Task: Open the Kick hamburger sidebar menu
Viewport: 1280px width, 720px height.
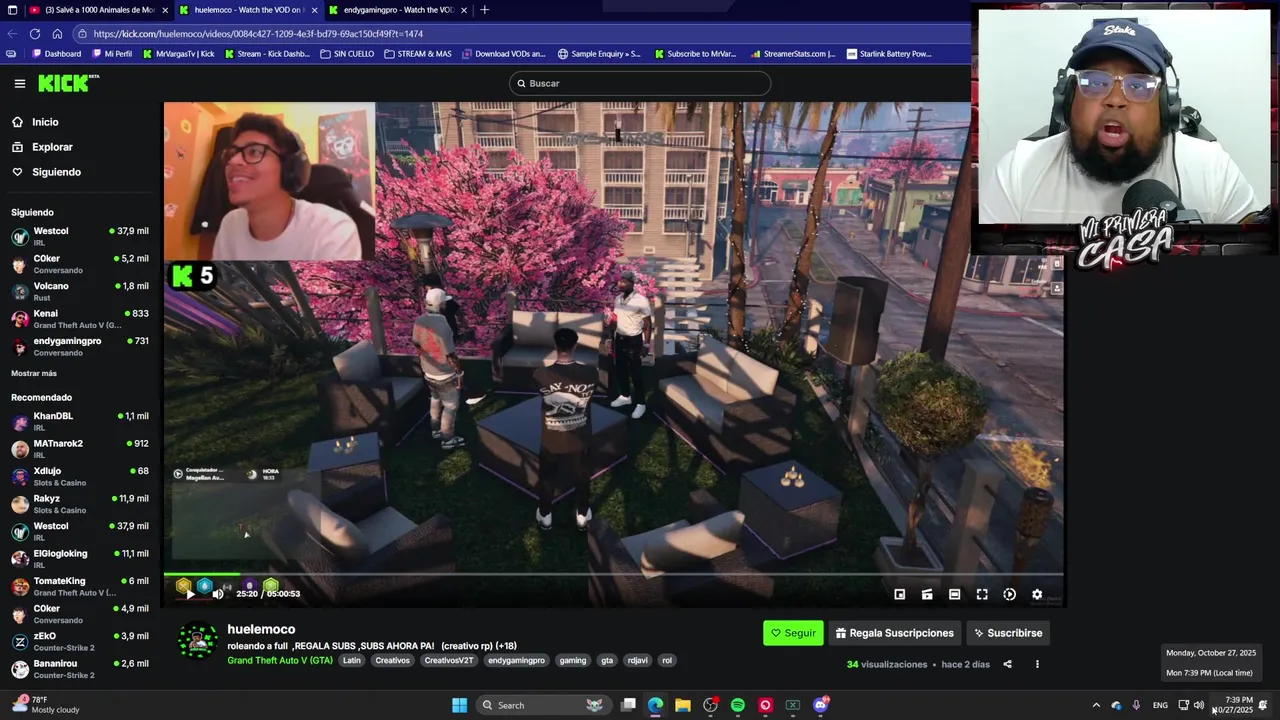Action: coord(19,84)
